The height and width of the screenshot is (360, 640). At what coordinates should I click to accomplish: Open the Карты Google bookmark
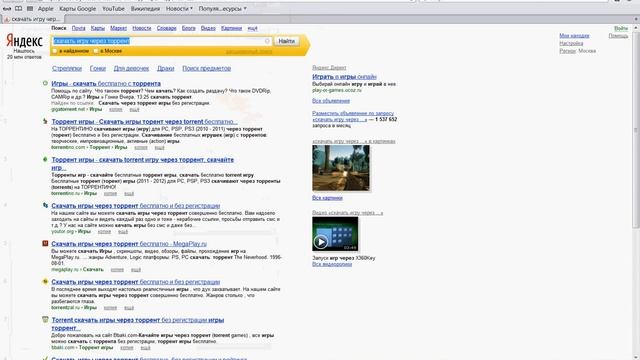point(78,9)
